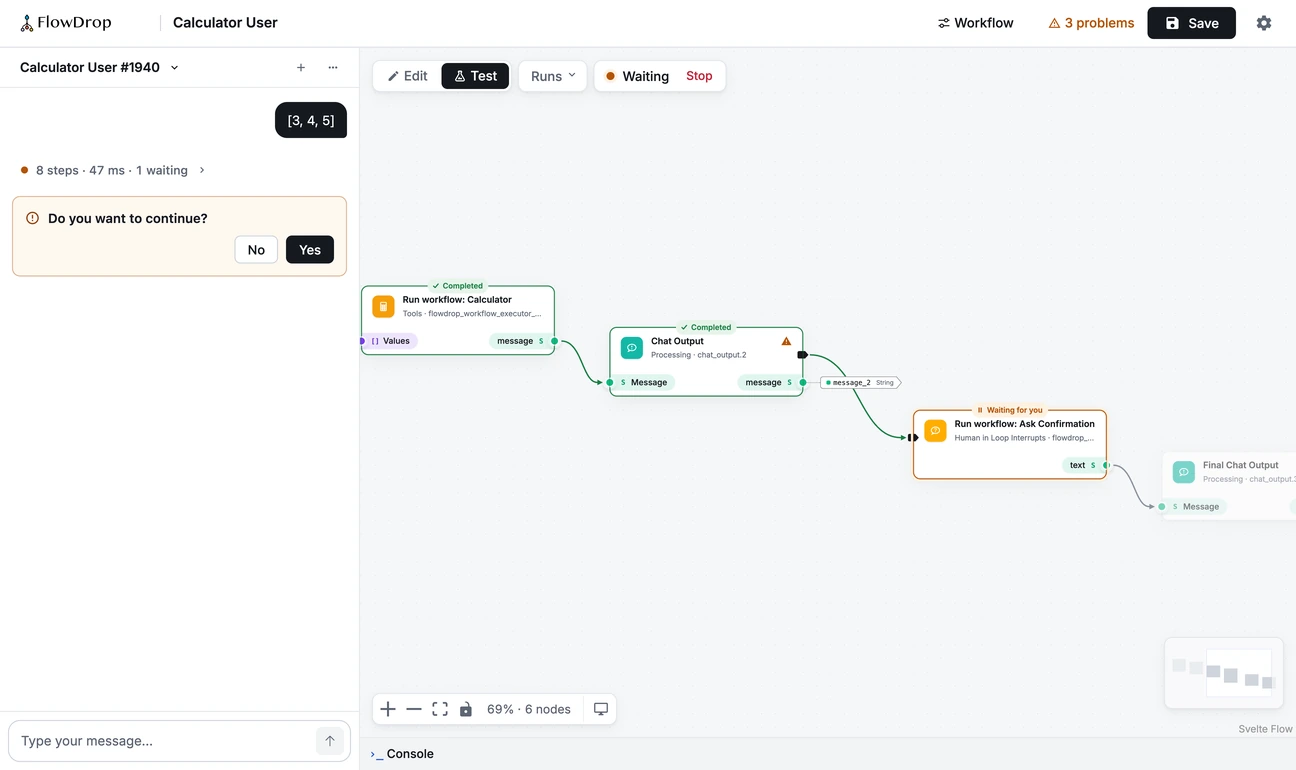View the 3 problems list
The width and height of the screenshot is (1296, 770).
[x=1091, y=23]
